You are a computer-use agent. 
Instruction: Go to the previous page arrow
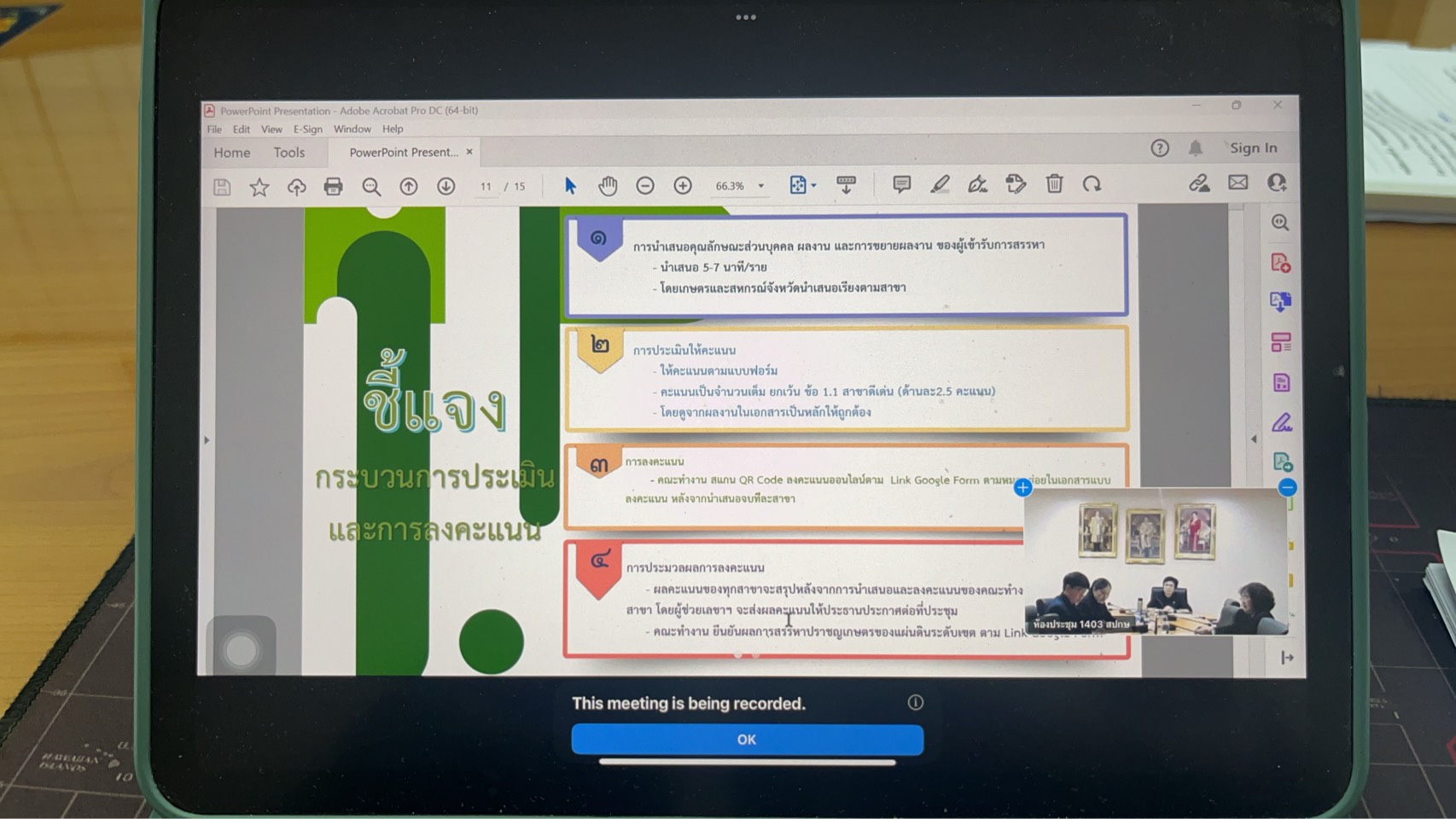click(409, 186)
